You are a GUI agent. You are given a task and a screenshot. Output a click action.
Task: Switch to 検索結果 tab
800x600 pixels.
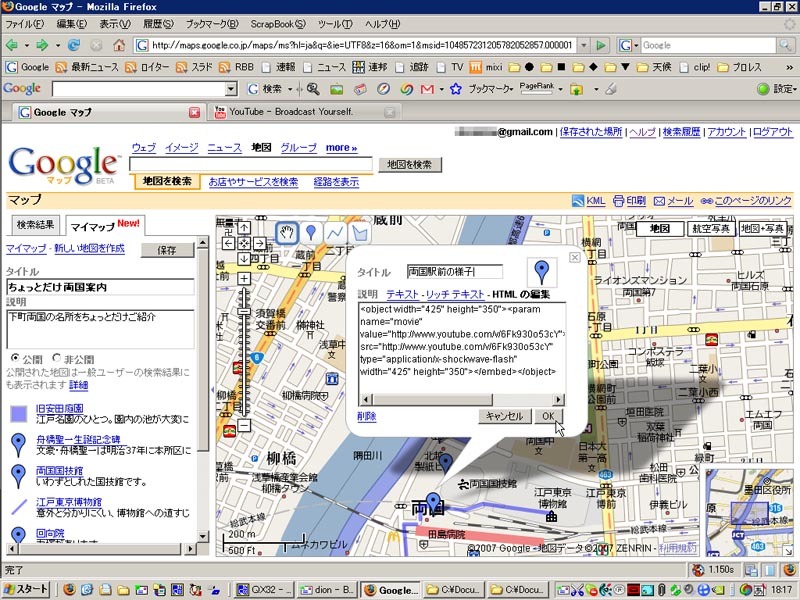pyautogui.click(x=35, y=225)
